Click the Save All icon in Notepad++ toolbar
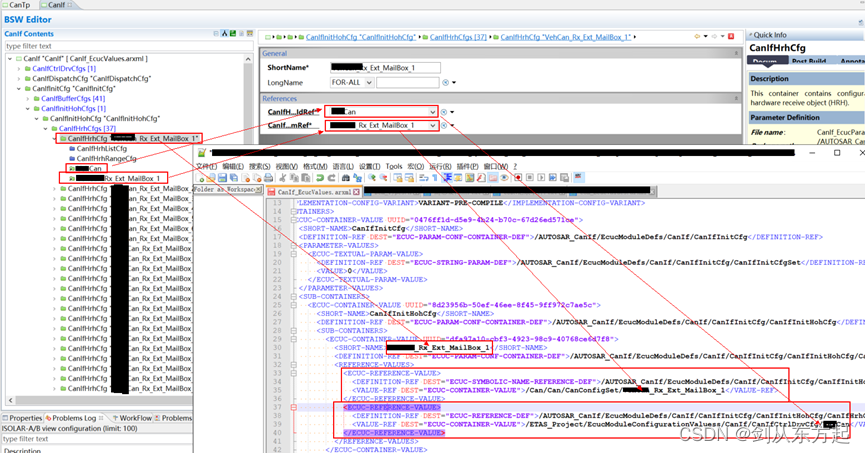 [234, 178]
